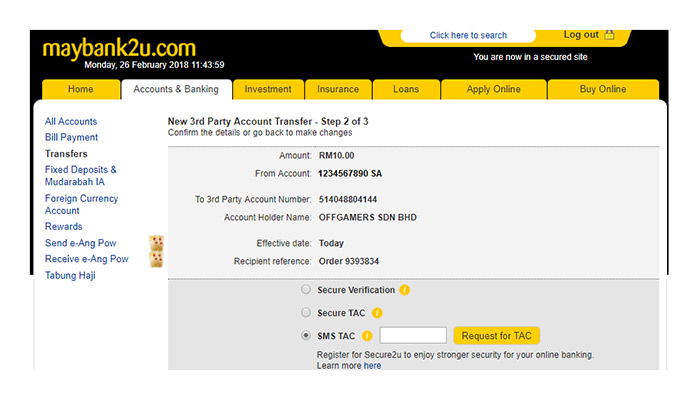Open Secure Verification info icon

click(x=404, y=290)
